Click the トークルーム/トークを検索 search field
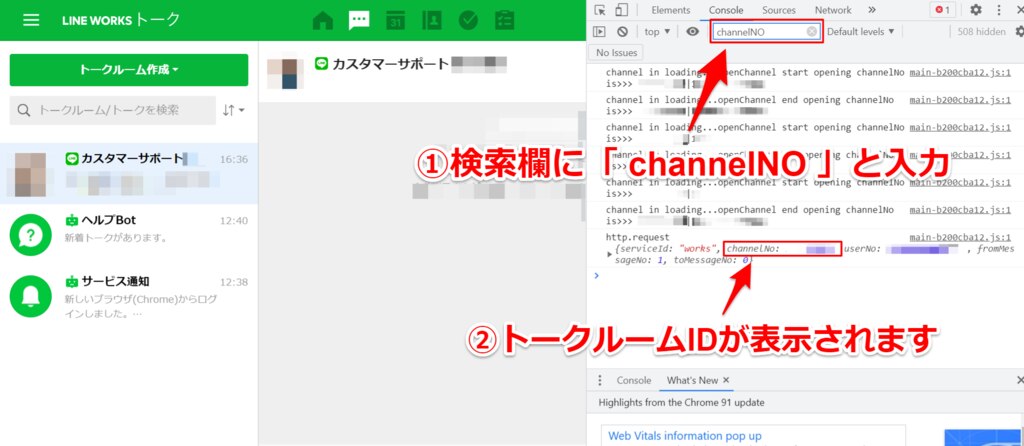 coord(112,110)
